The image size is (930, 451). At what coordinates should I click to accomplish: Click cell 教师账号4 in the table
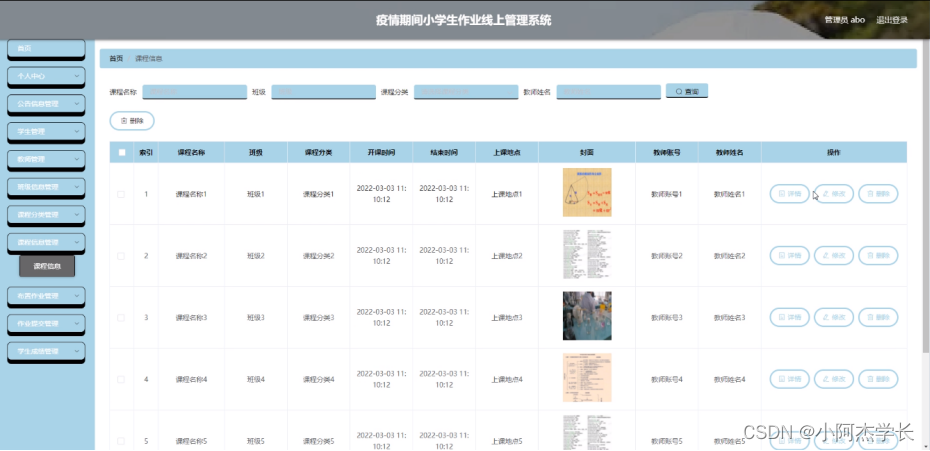[x=667, y=379]
